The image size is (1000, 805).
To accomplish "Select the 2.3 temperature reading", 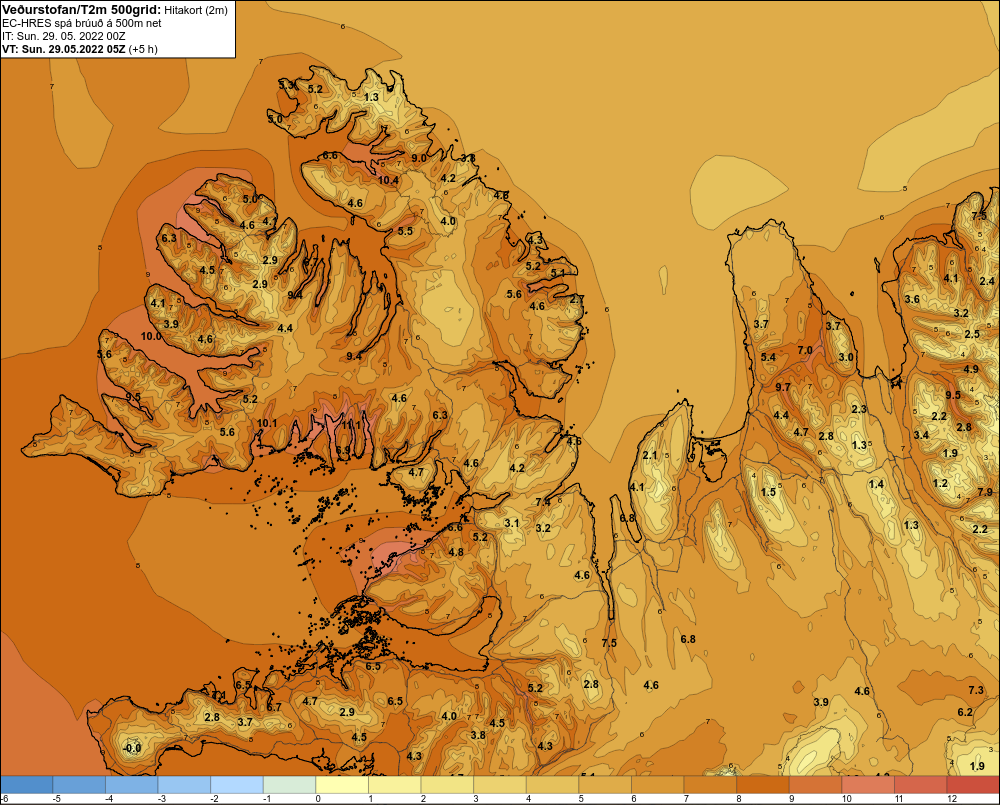I will click(859, 409).
